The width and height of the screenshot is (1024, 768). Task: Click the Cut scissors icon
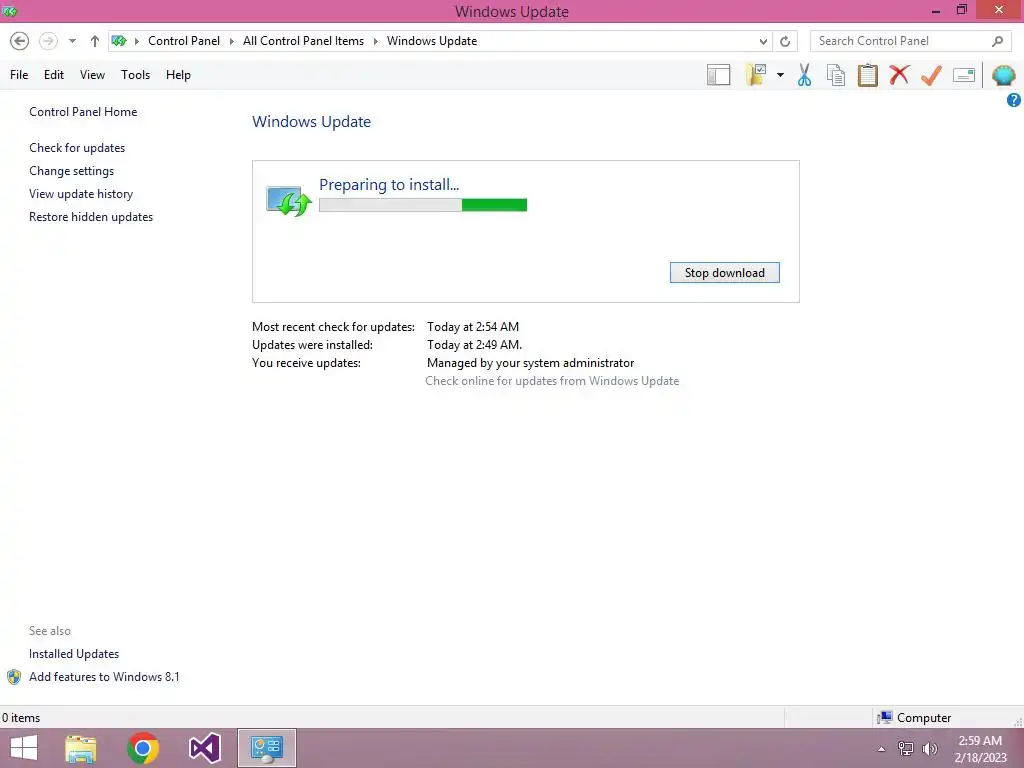click(x=805, y=75)
